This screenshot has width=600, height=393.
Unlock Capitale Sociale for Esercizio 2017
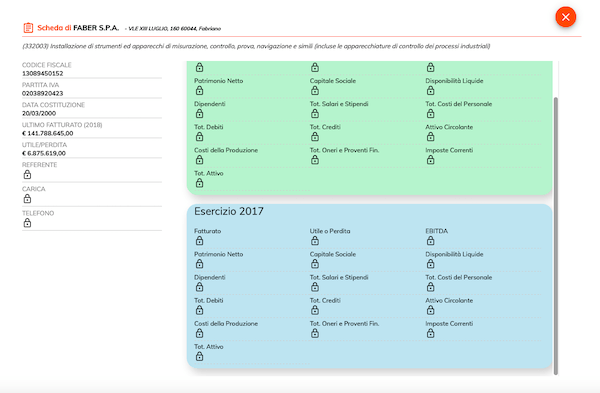coord(315,264)
